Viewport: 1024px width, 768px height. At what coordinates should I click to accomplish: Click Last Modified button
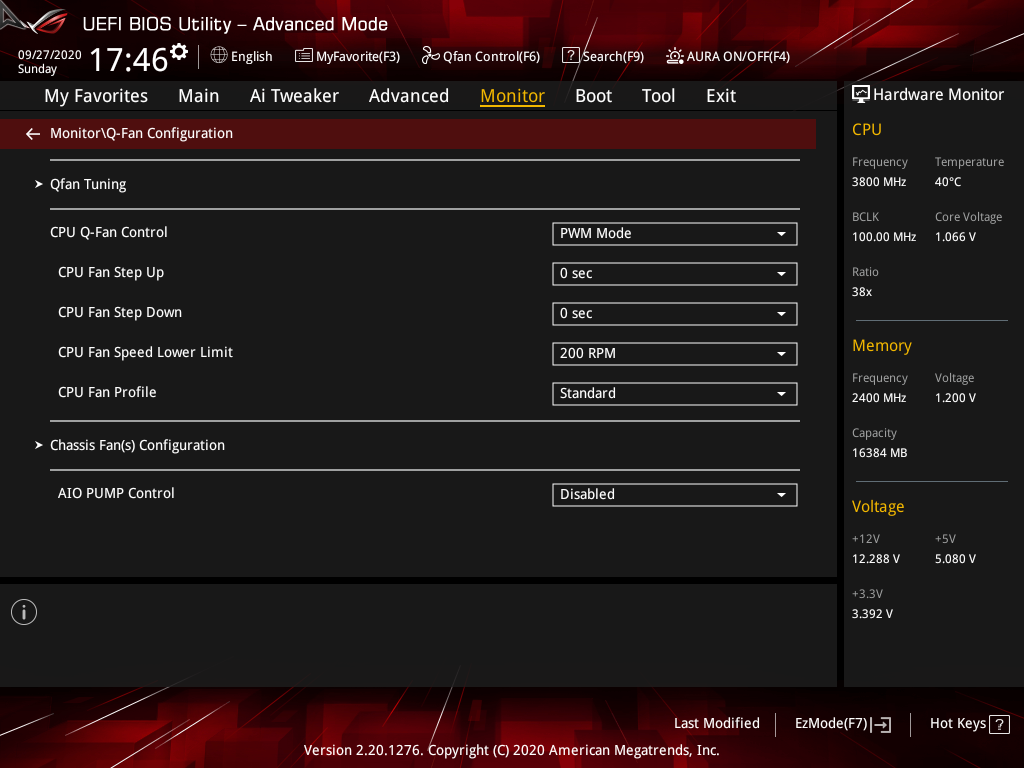pos(716,723)
